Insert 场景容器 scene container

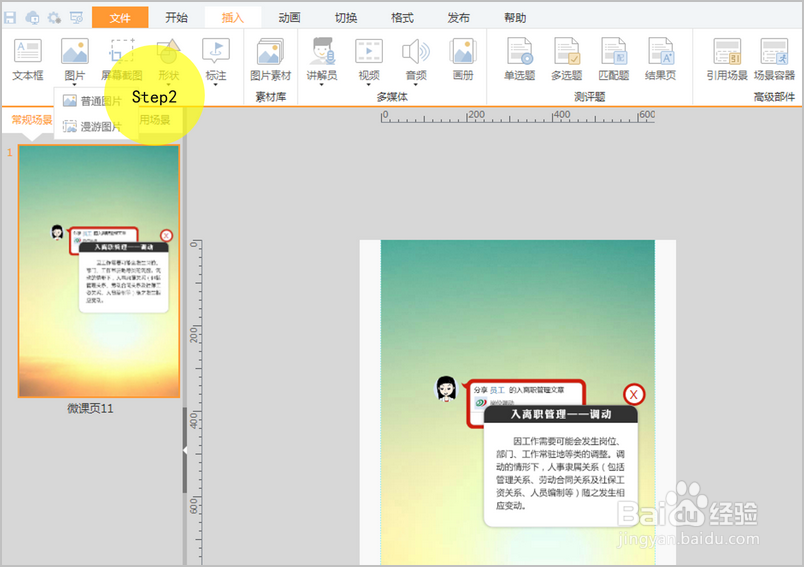click(x=774, y=59)
